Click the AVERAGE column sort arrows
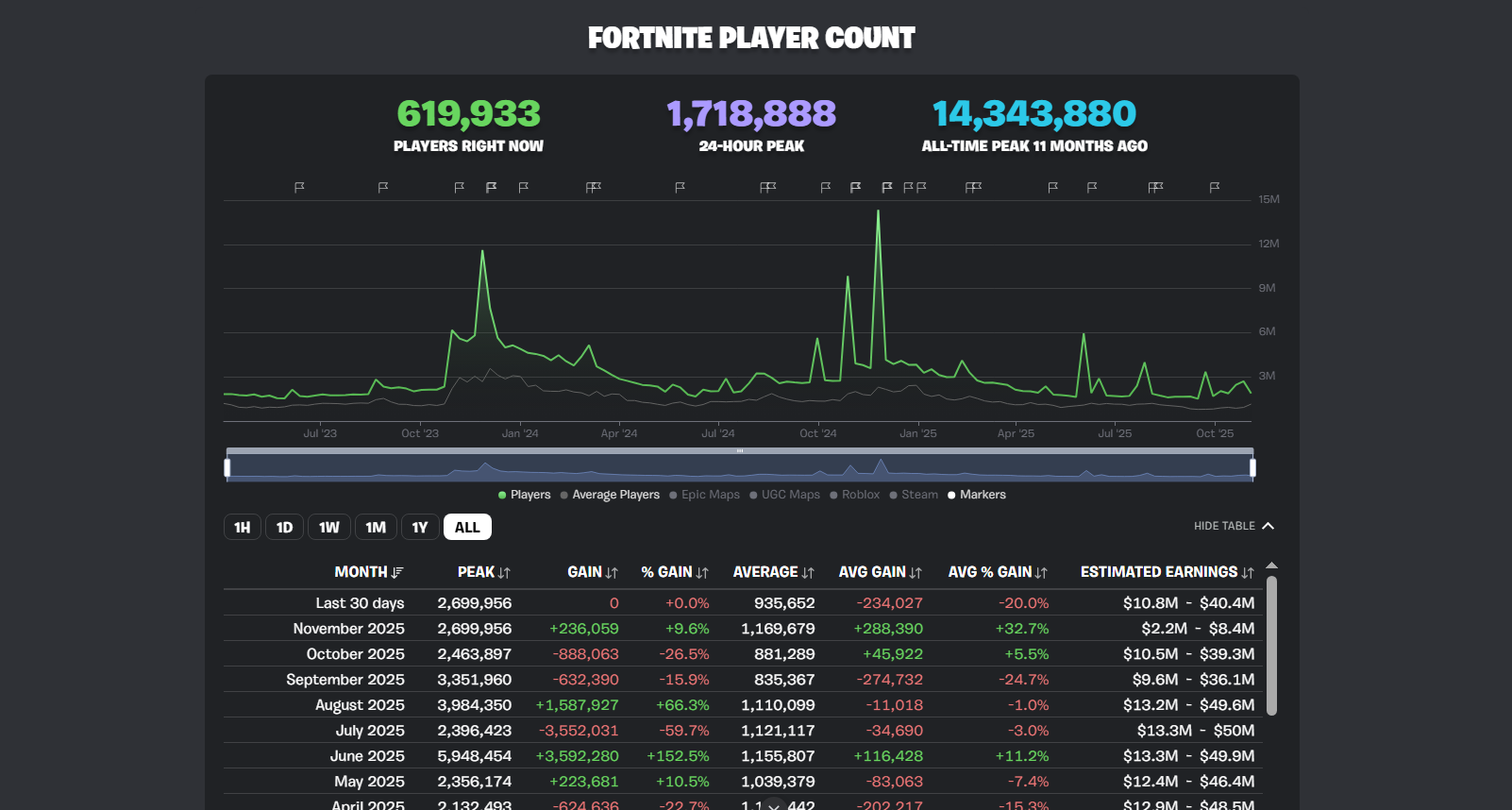 808,573
